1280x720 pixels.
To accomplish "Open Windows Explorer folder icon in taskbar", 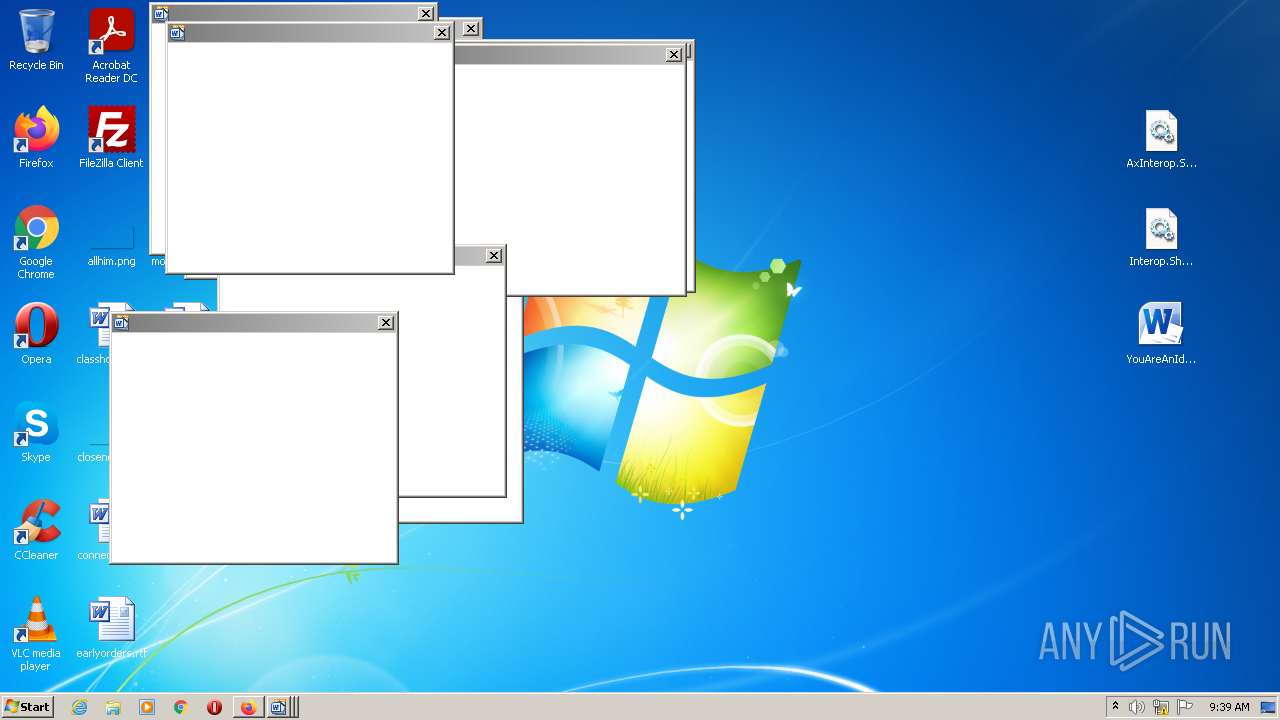I will point(113,707).
